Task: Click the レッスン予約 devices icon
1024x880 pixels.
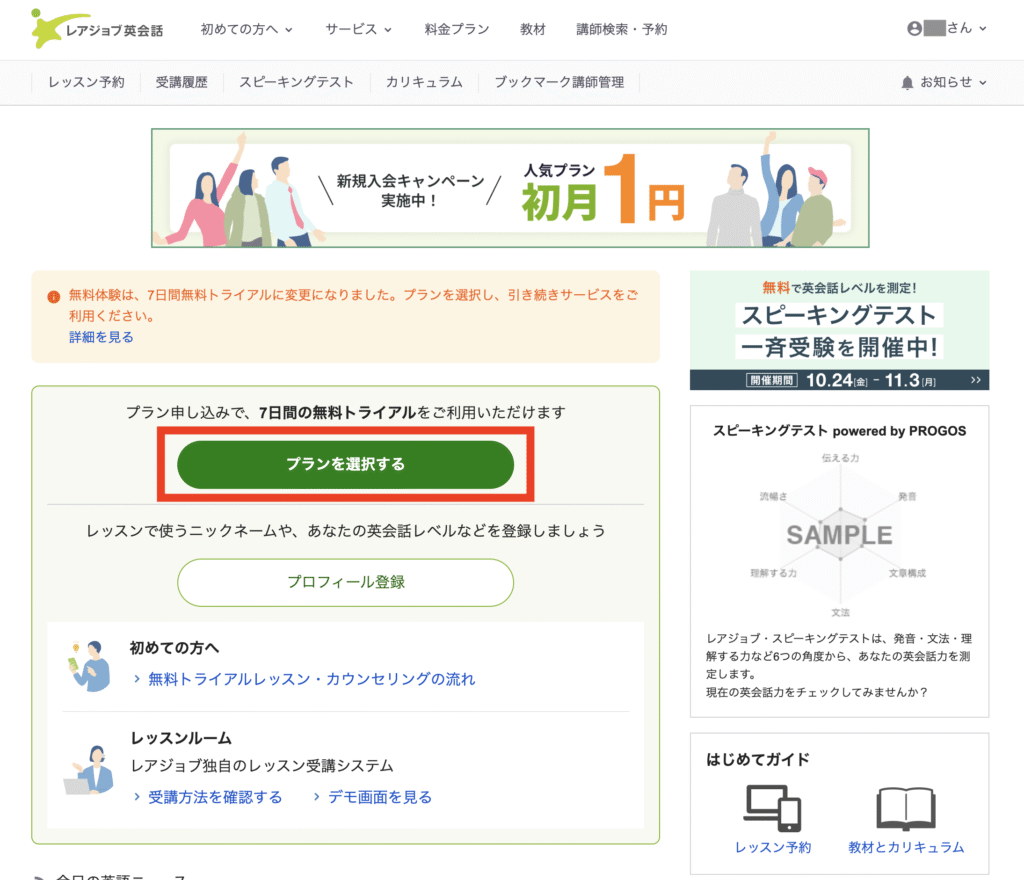Action: (773, 808)
